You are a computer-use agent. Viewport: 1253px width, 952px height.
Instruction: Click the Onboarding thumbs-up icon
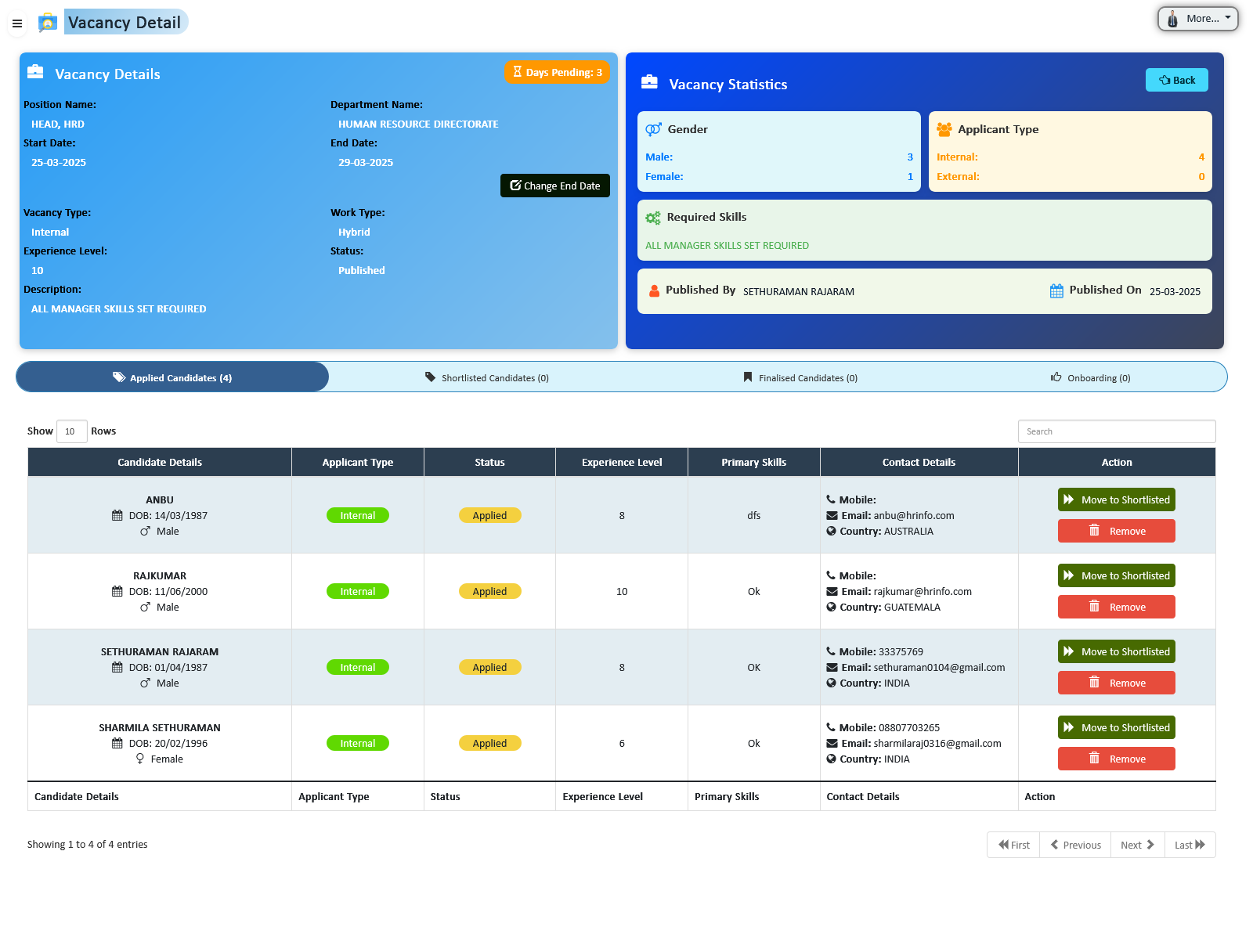[1055, 377]
